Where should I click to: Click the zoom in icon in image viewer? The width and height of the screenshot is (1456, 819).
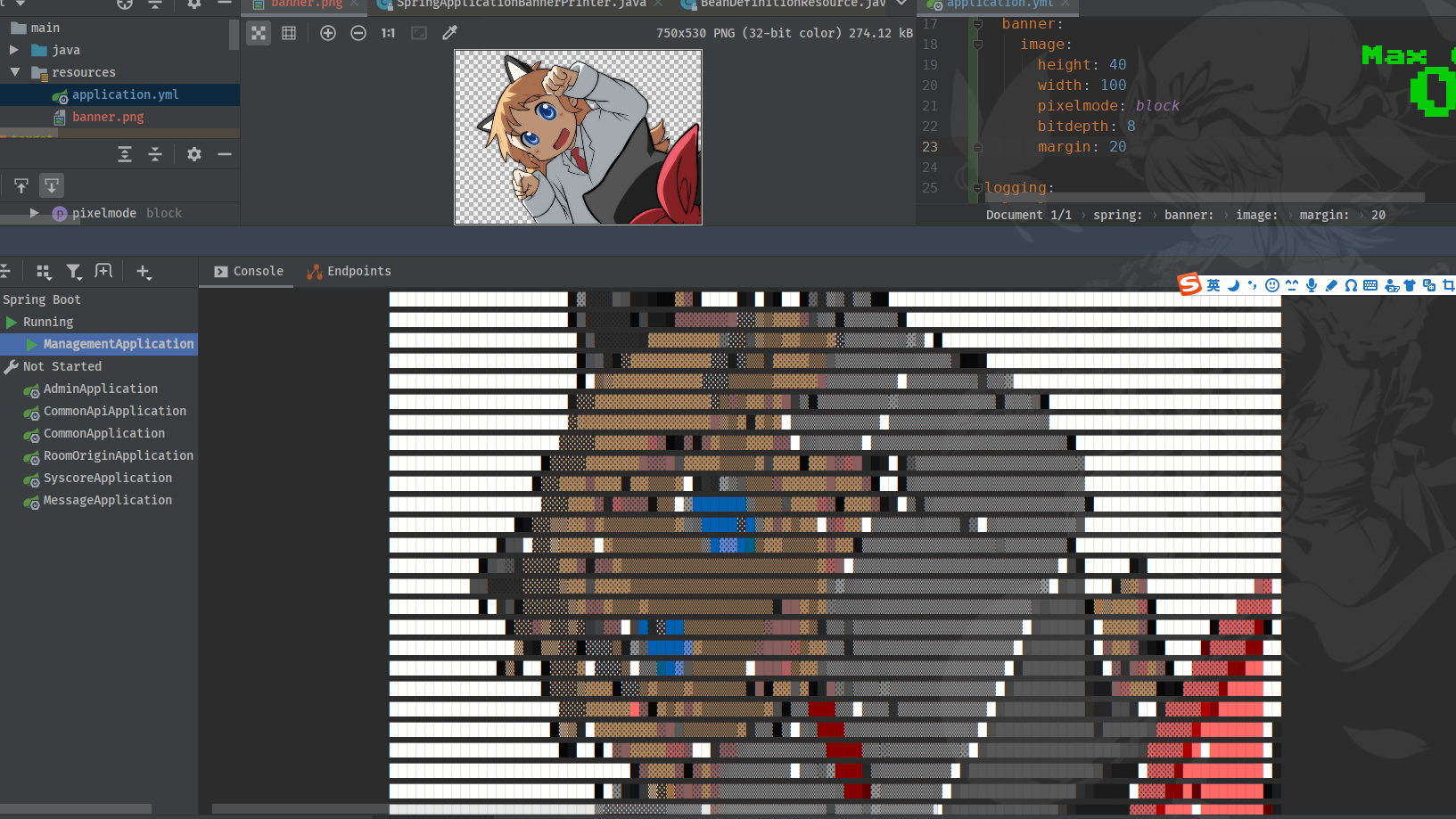tap(328, 33)
